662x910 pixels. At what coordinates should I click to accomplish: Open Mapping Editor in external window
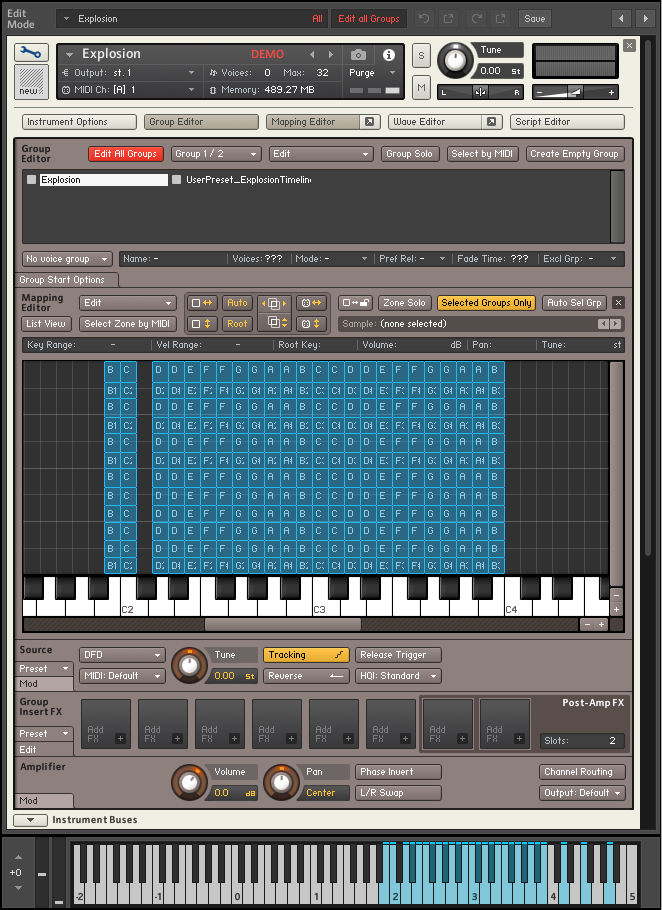(x=369, y=122)
